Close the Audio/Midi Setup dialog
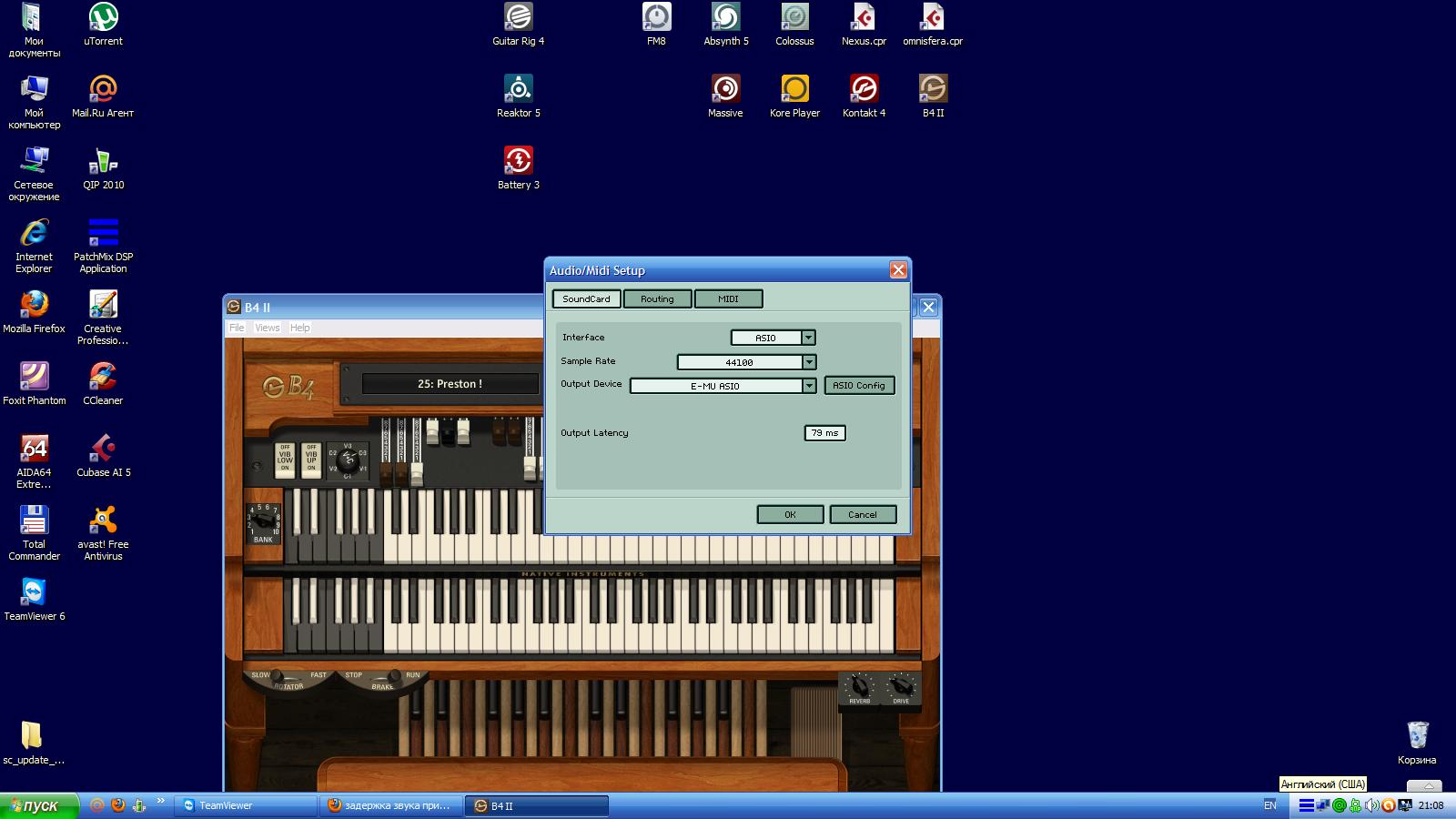The width and height of the screenshot is (1456, 819). [x=898, y=270]
